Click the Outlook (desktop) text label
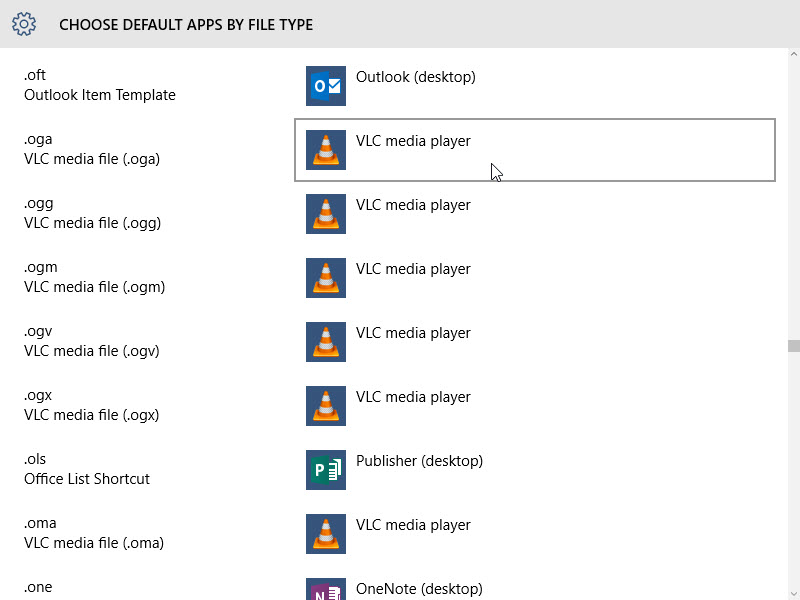This screenshot has height=600, width=800. click(x=416, y=76)
